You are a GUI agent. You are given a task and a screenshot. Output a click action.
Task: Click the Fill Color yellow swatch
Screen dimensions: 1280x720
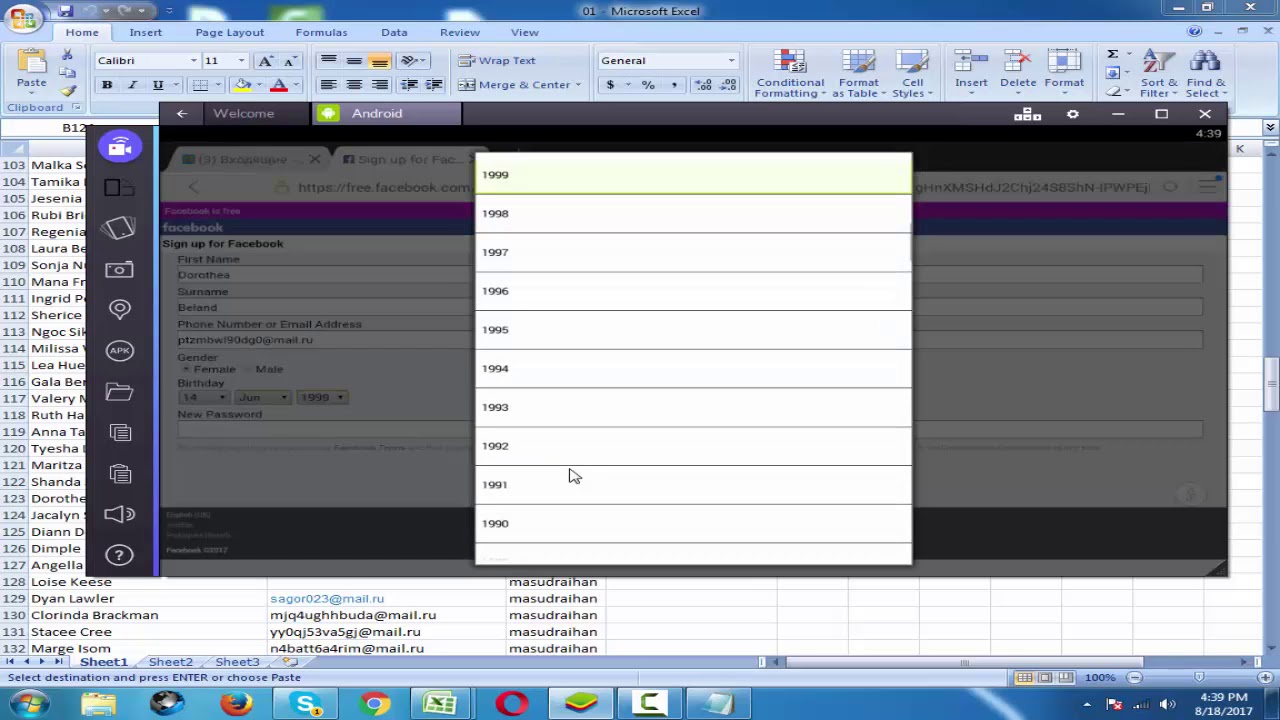click(240, 86)
